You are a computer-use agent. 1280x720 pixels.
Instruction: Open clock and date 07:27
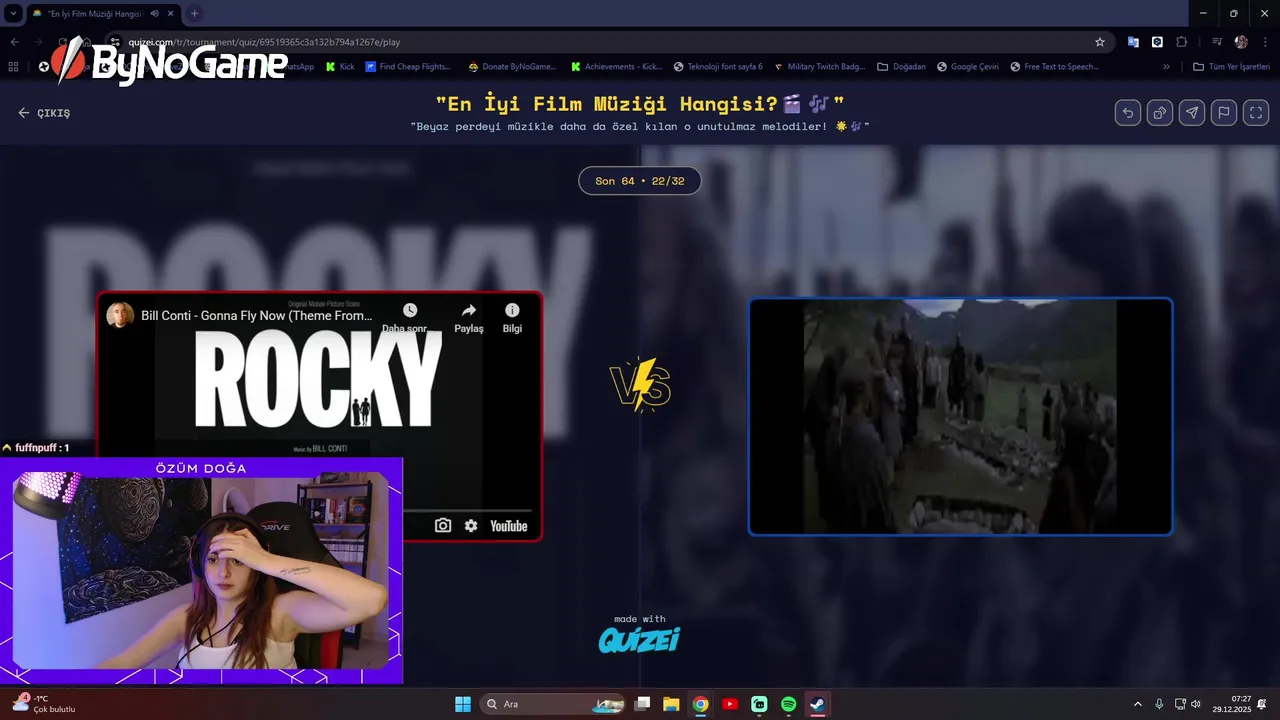coord(1232,704)
